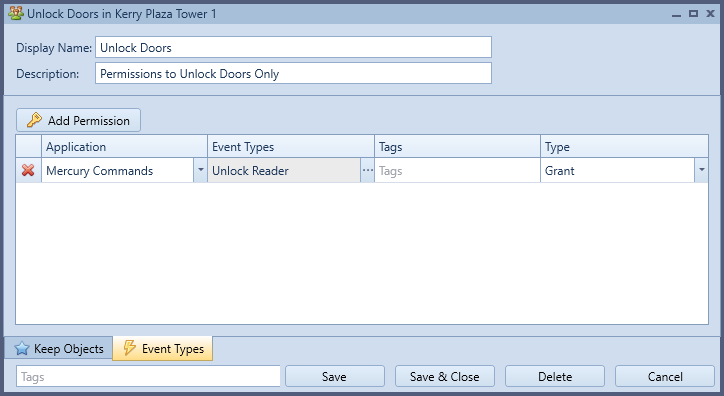Delete the Mercury Commands permission row
Screen dimensions: 724x396
pyautogui.click(x=28, y=170)
